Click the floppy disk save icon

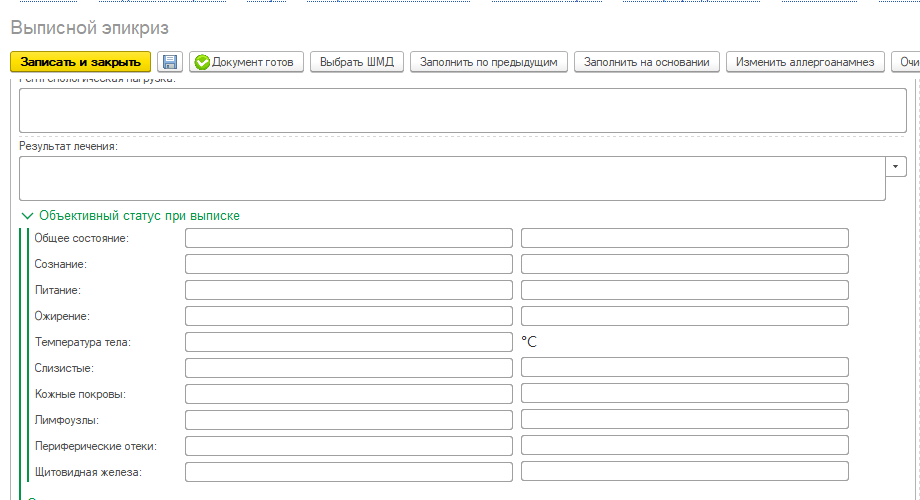coord(170,62)
